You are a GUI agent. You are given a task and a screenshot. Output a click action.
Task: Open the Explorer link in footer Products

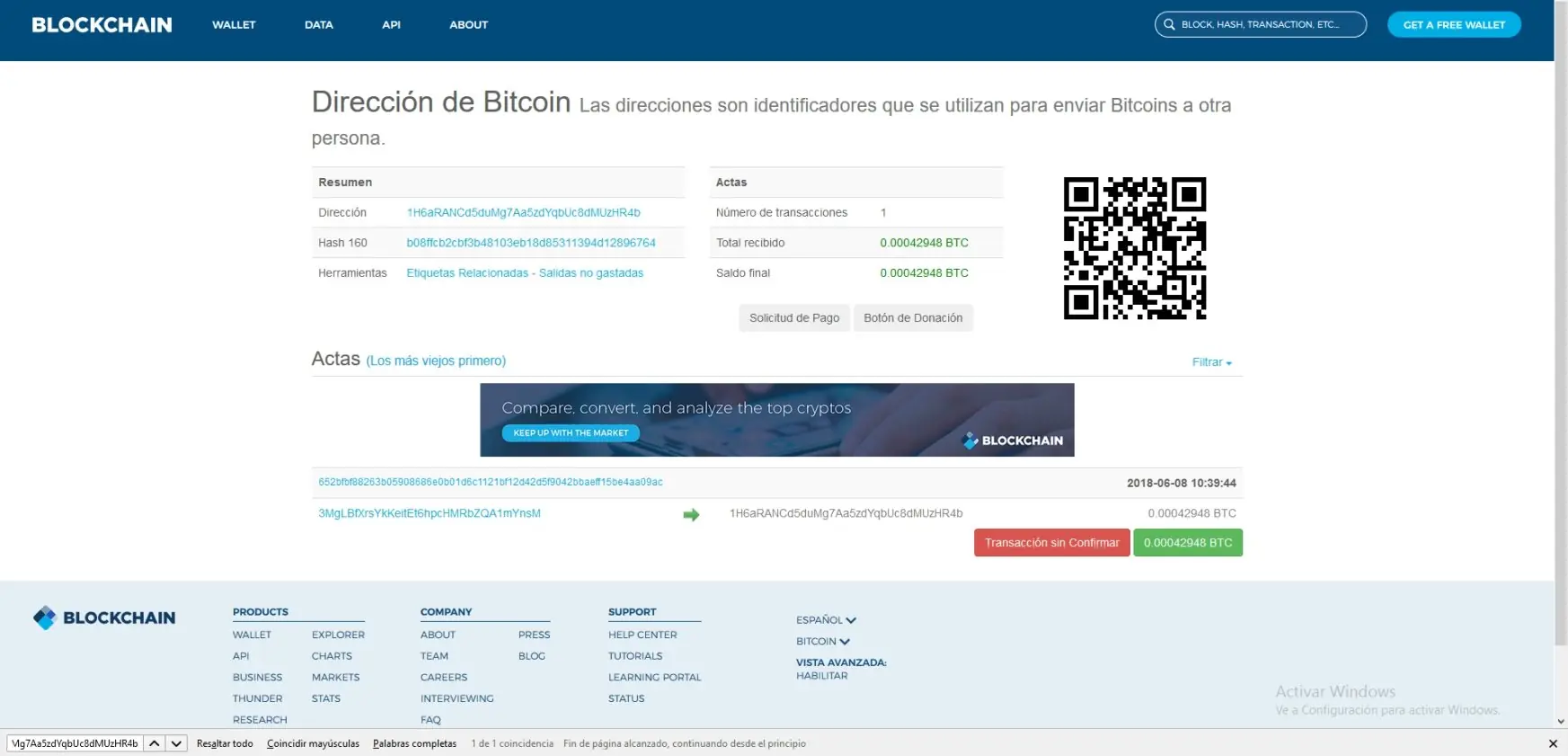pyautogui.click(x=338, y=635)
